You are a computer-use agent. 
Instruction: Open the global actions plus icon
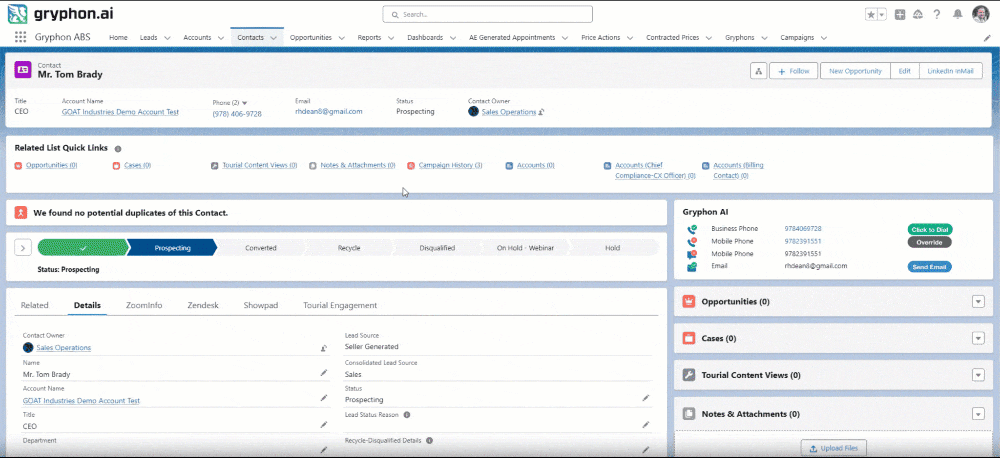900,15
